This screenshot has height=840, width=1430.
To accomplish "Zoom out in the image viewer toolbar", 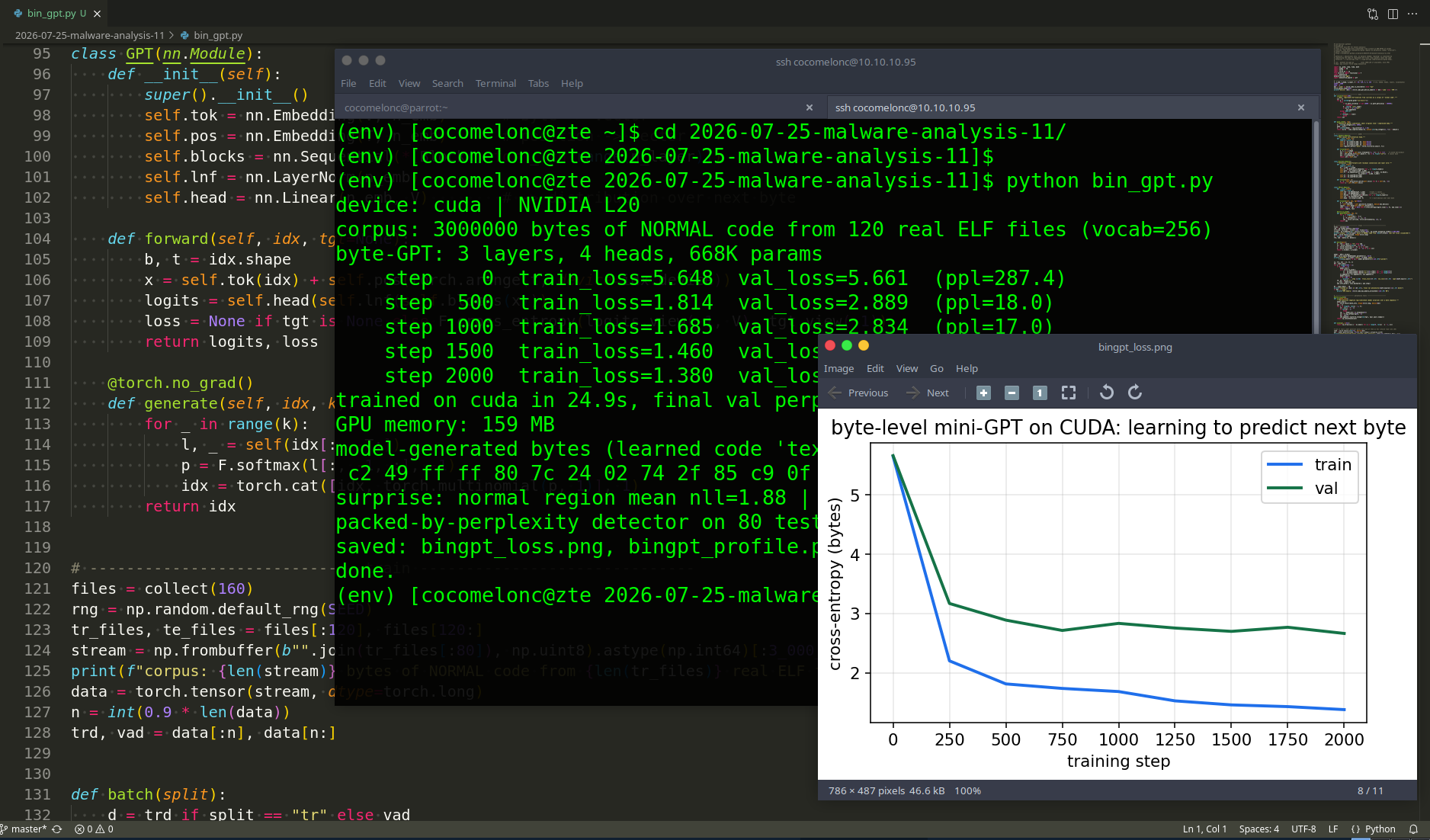I will tap(1012, 393).
